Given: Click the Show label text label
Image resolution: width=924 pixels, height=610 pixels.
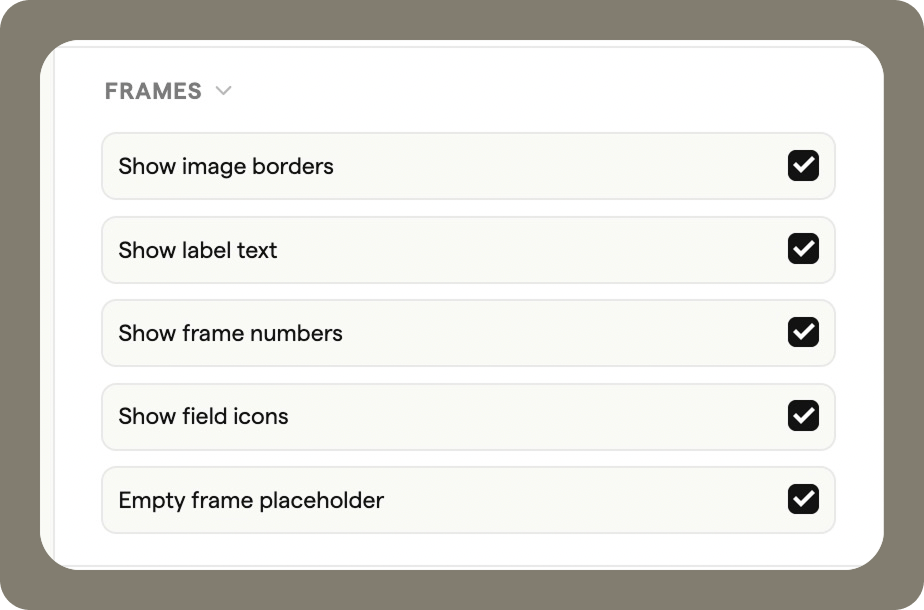Looking at the screenshot, I should pos(197,250).
